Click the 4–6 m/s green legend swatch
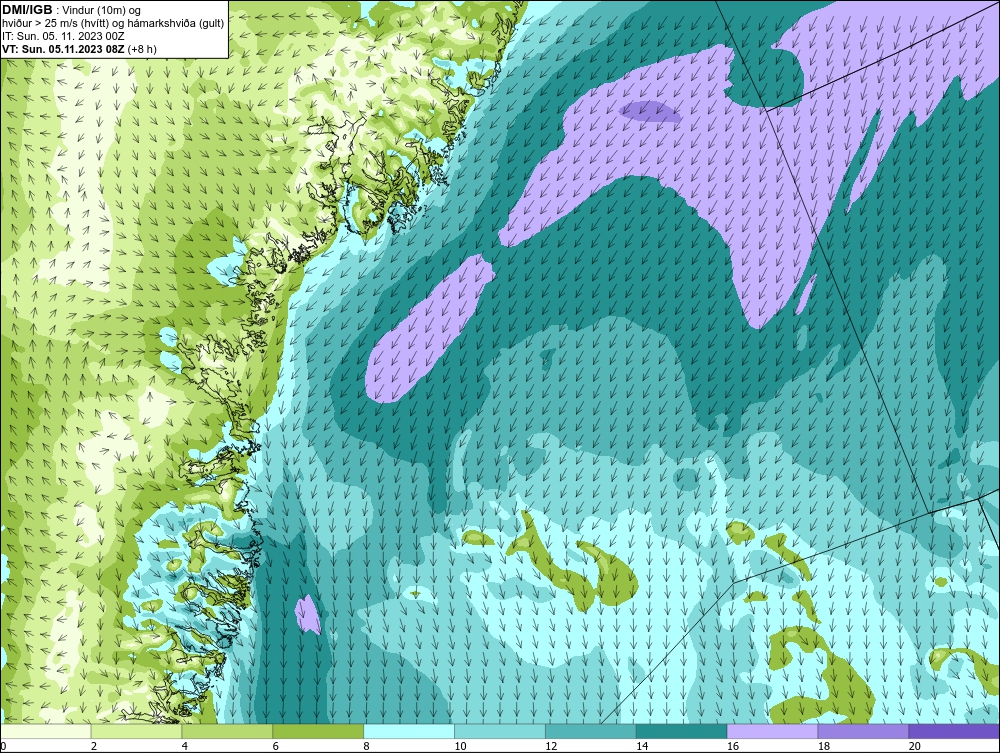This screenshot has height=753, width=1000. coord(227,731)
